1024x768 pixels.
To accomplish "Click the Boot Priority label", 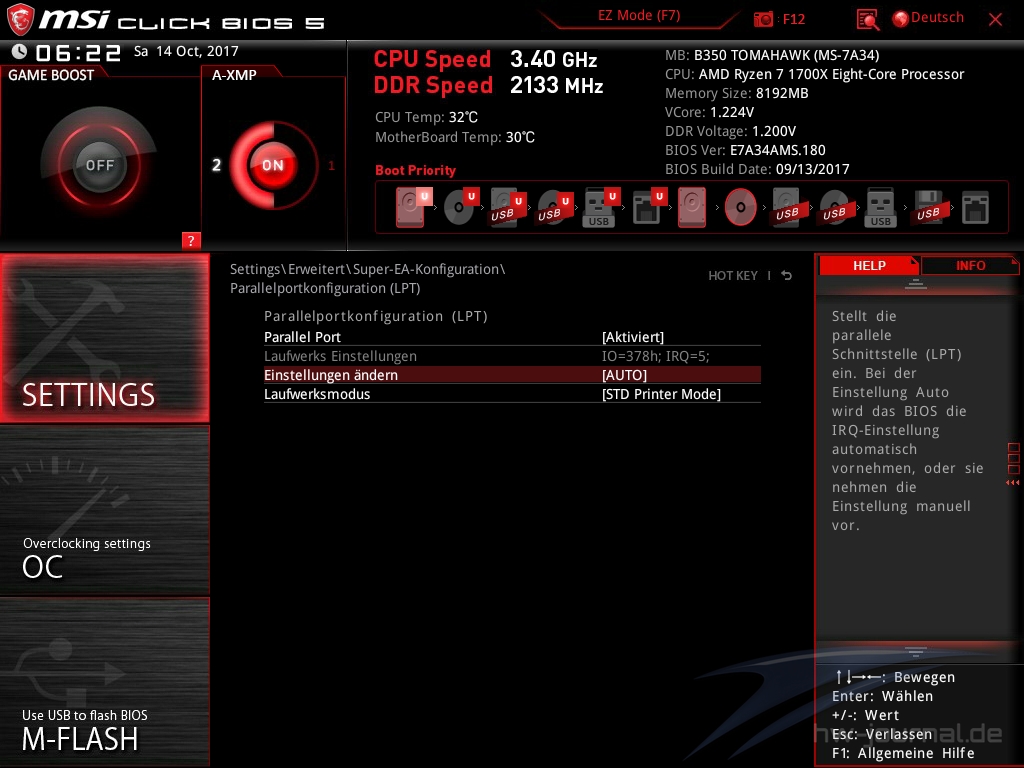I will click(x=415, y=170).
